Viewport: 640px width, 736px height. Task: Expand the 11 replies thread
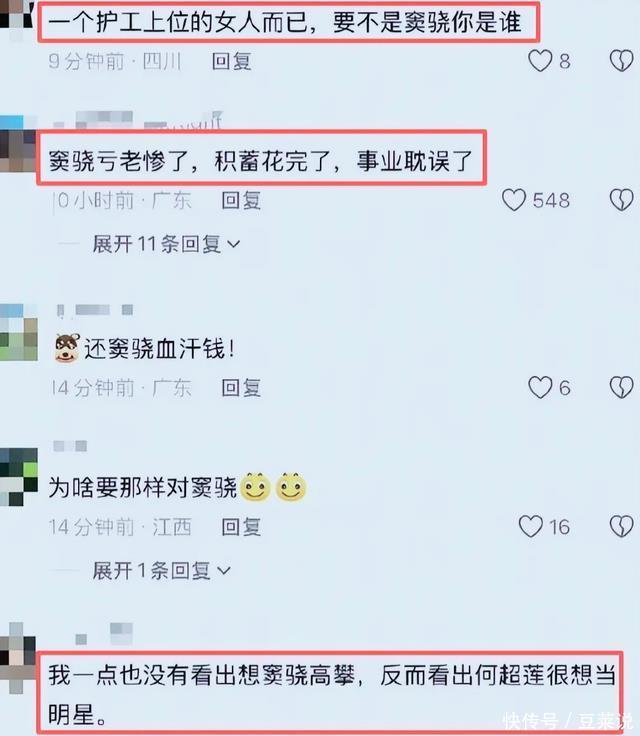point(166,244)
